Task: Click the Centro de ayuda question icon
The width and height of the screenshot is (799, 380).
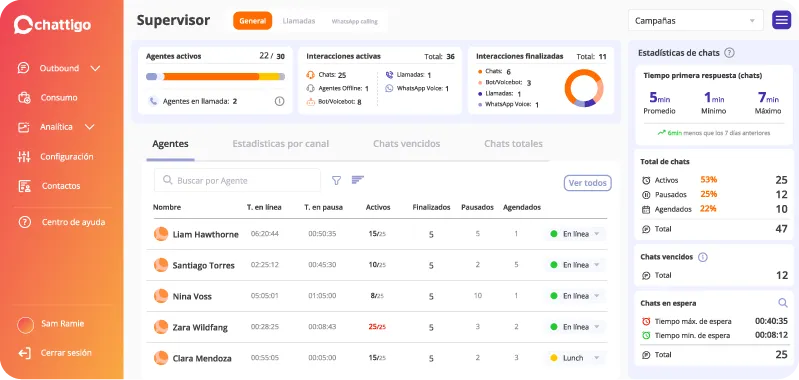Action: [x=24, y=222]
